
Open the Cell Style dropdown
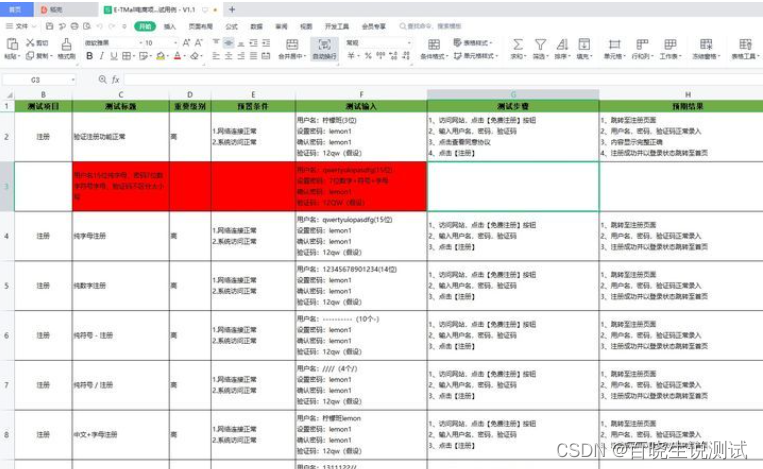coord(476,56)
